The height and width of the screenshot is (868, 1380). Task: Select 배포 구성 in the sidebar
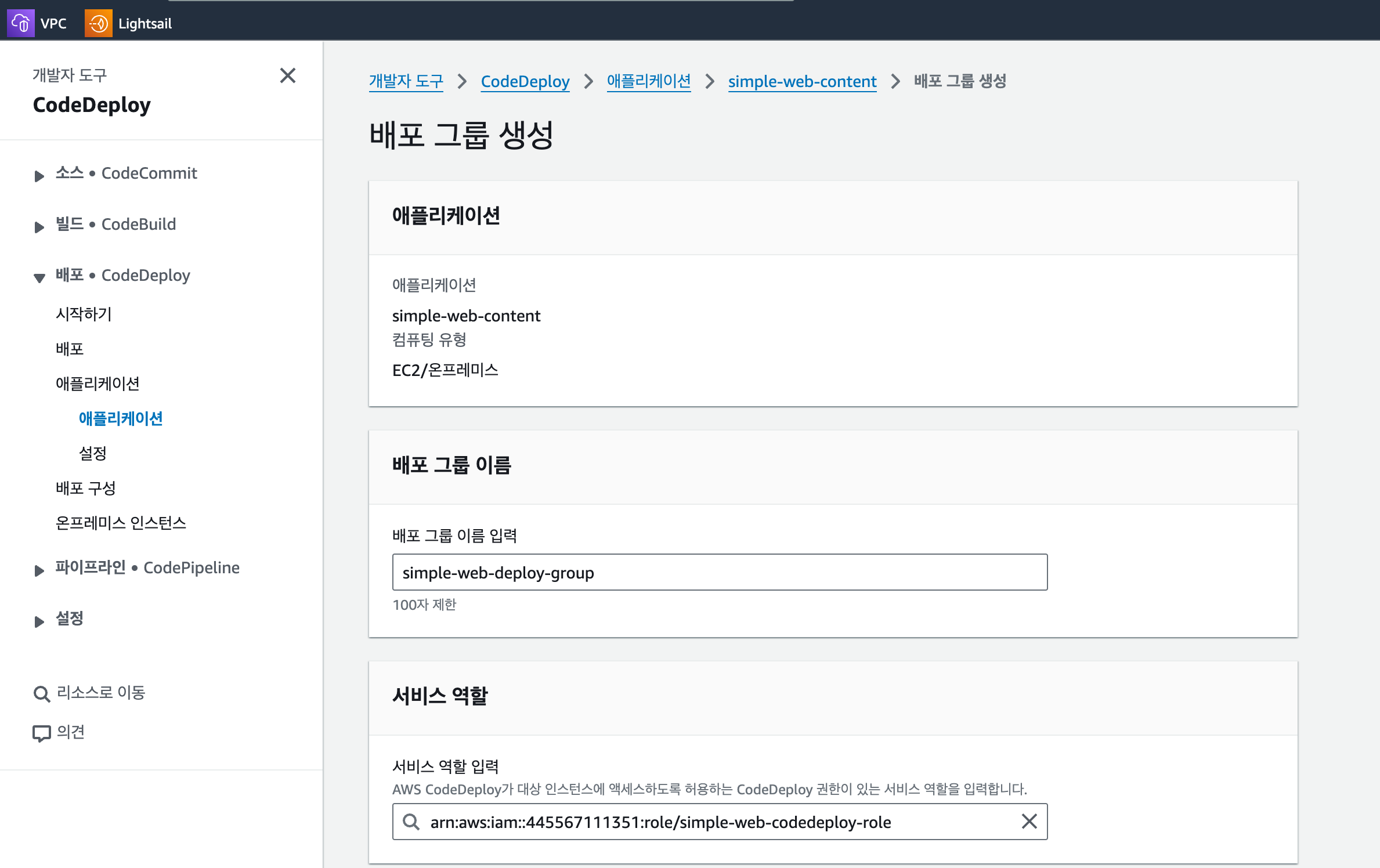[x=85, y=488]
